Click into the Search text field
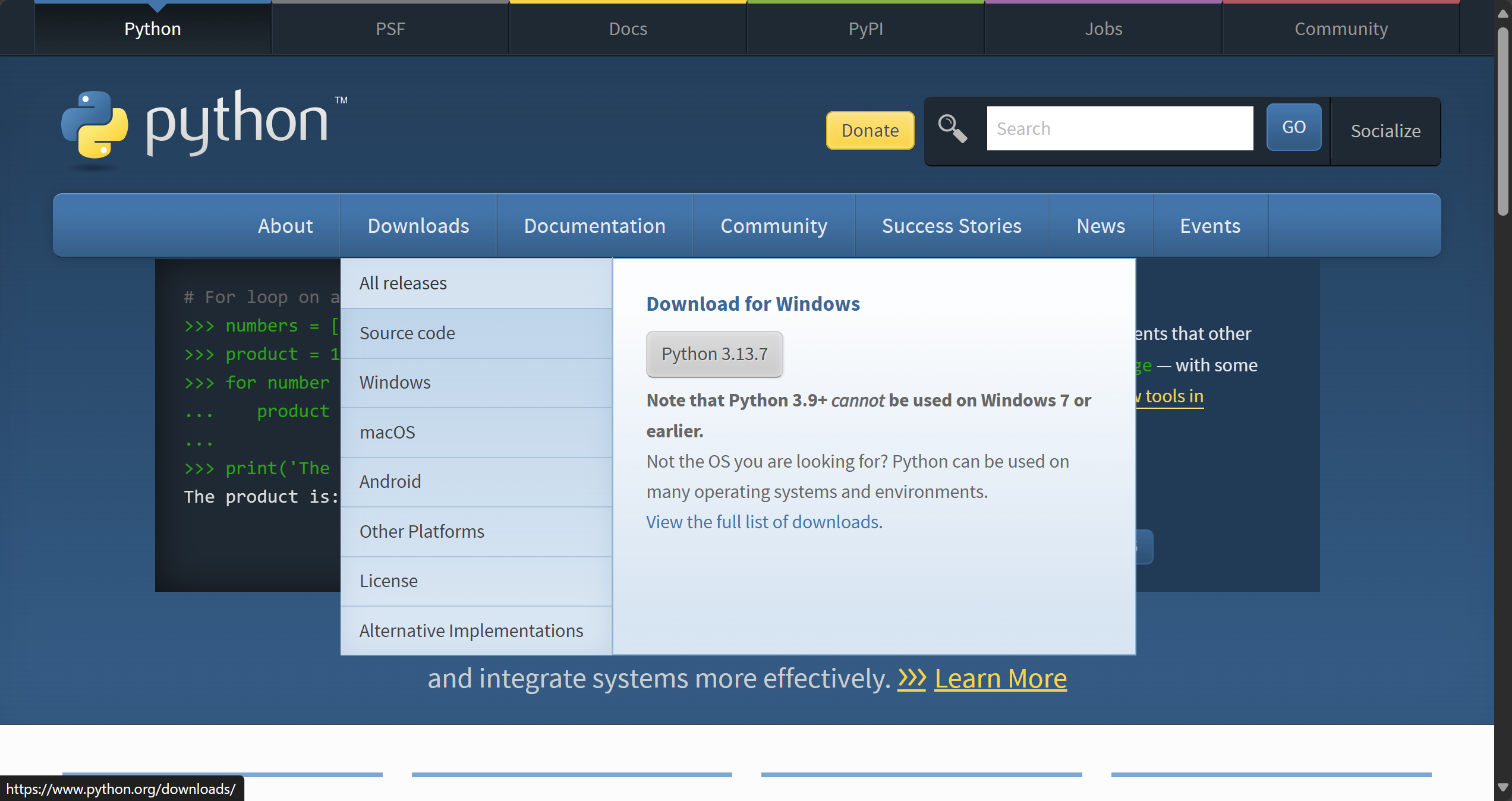The width and height of the screenshot is (1512, 801). [1120, 128]
